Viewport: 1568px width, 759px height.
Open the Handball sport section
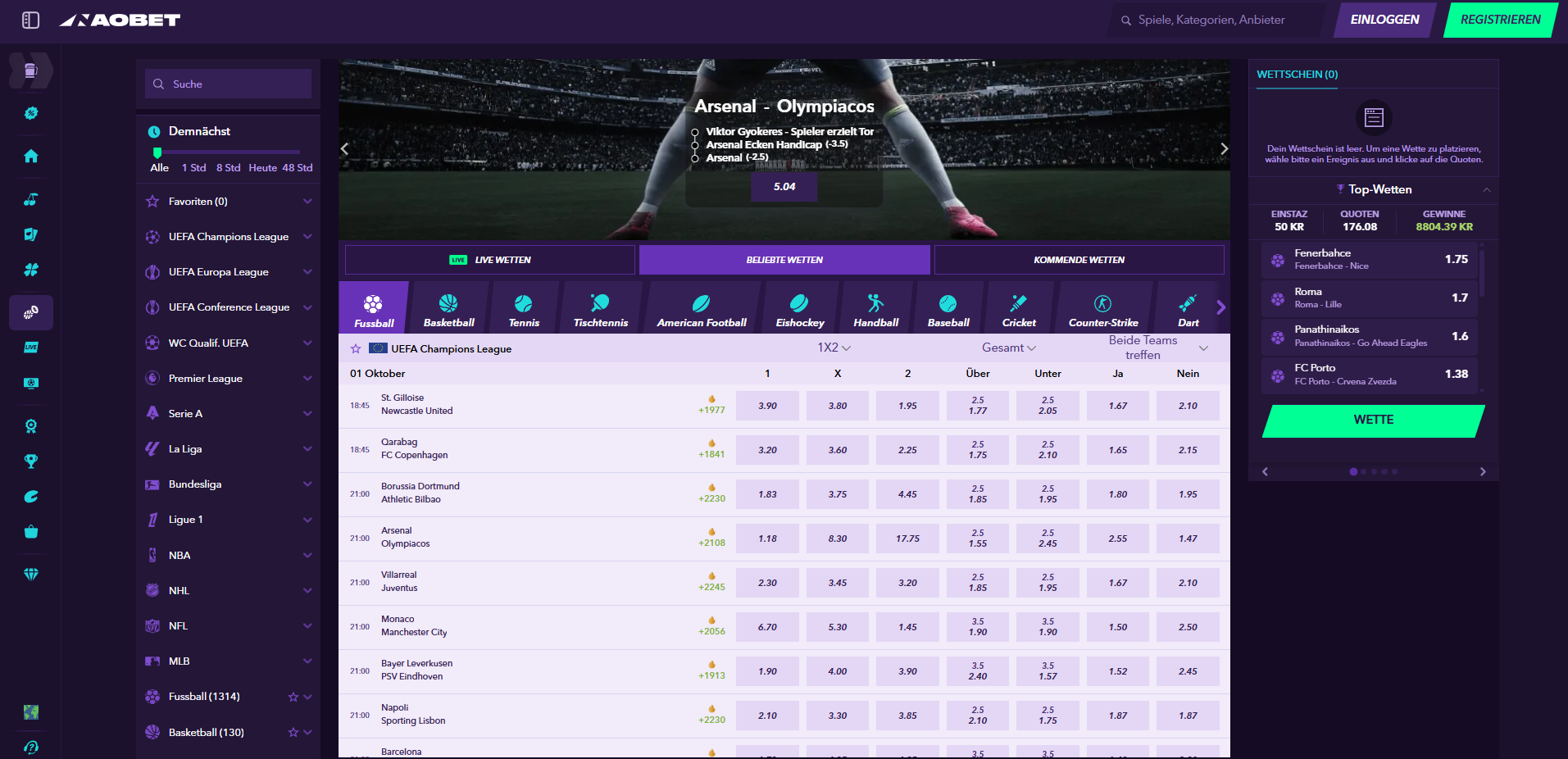coord(874,307)
